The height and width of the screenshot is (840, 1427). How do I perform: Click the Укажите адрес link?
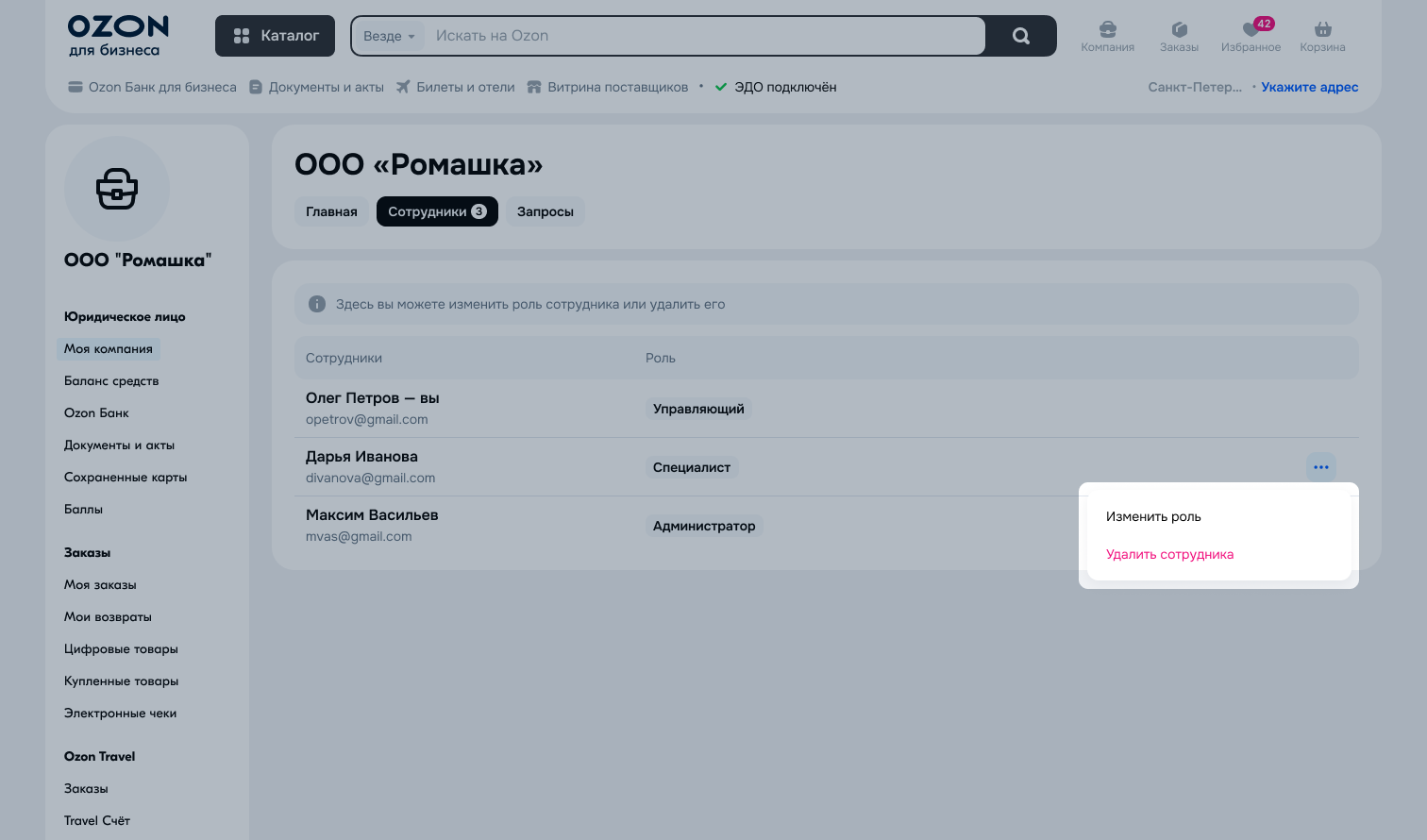click(x=1309, y=87)
